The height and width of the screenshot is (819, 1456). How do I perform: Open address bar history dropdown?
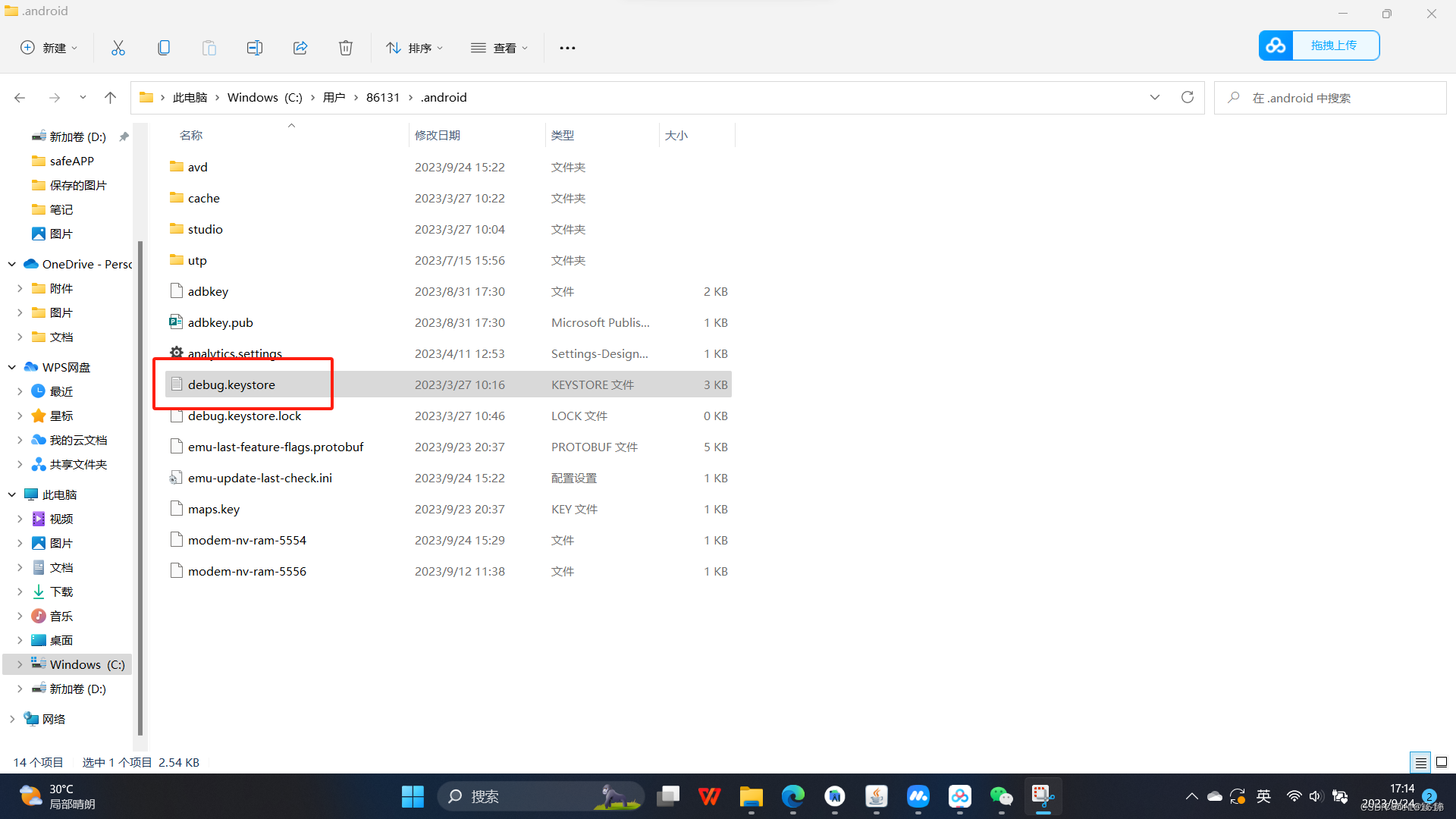(x=1154, y=97)
